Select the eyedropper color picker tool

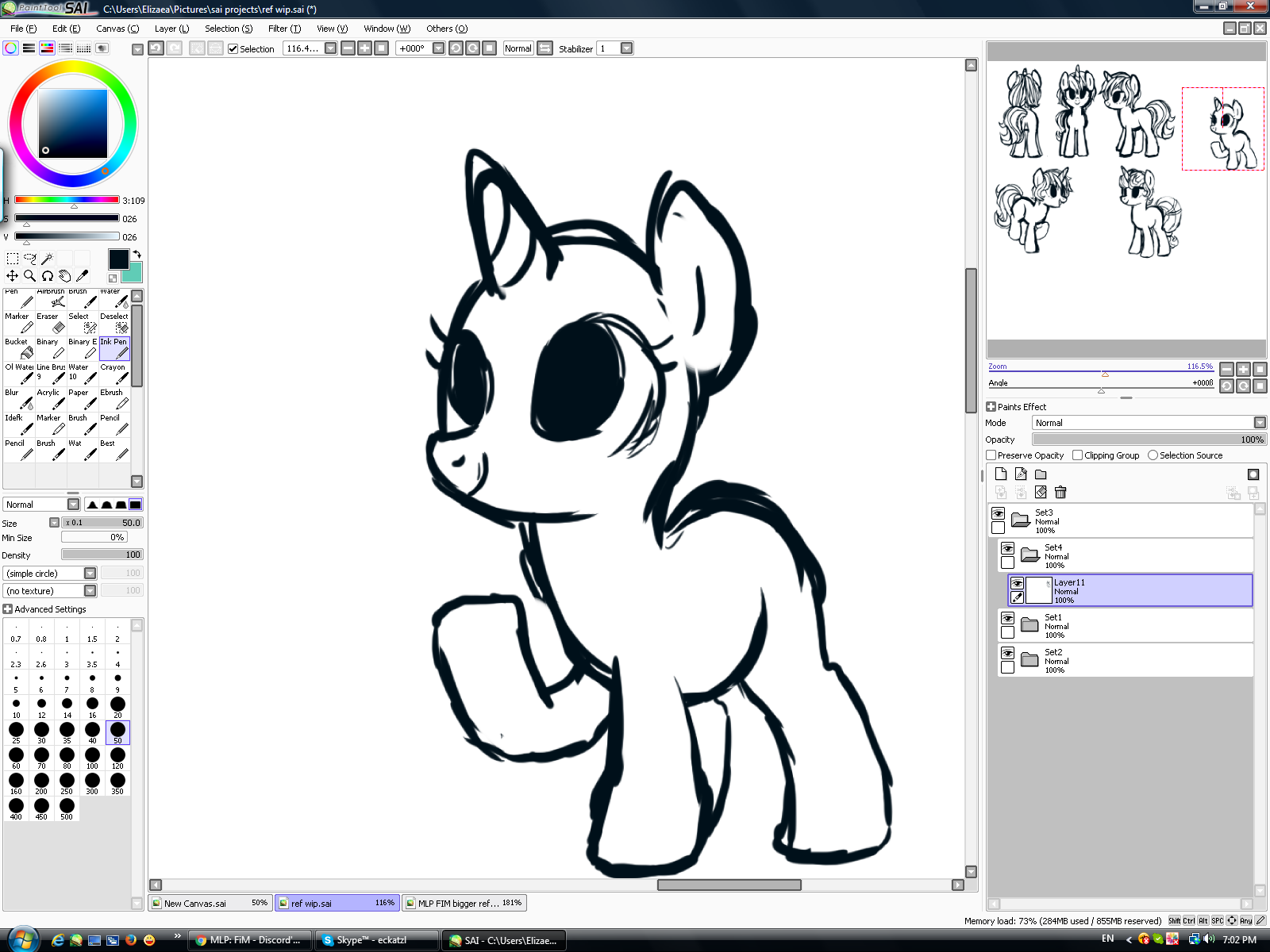[82, 275]
